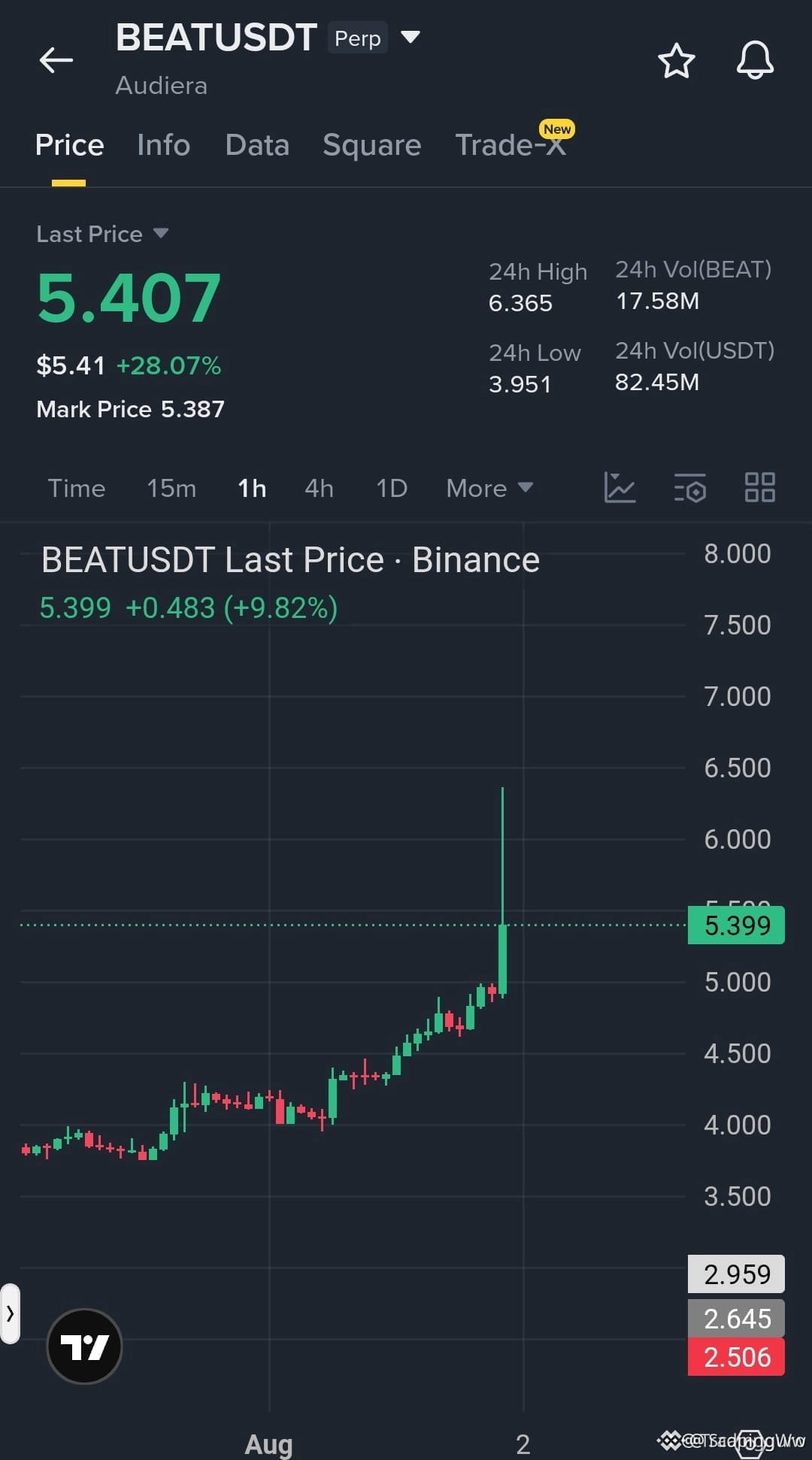
Task: Select the Time chart interval
Action: point(77,488)
